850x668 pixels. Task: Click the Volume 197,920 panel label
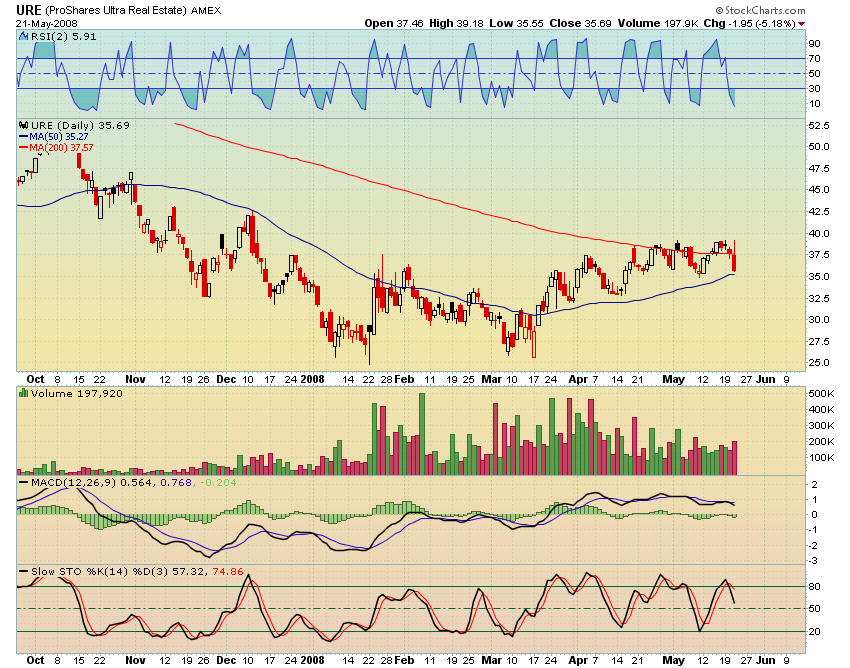coord(77,393)
